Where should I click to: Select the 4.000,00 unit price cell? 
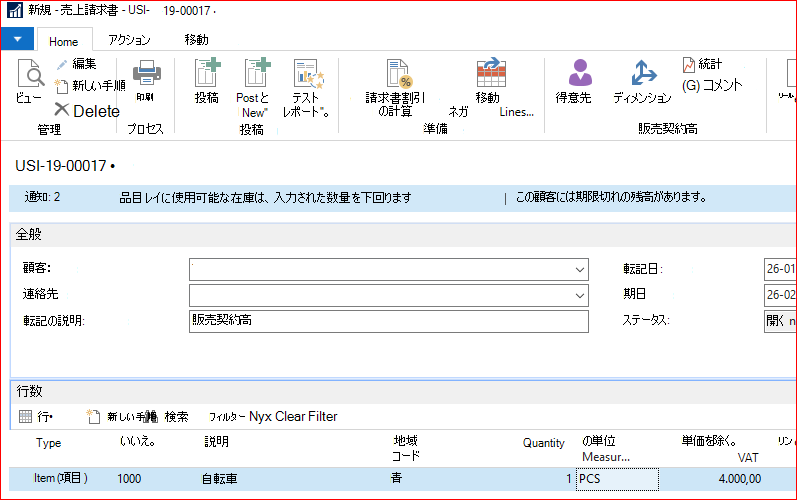tap(740, 479)
